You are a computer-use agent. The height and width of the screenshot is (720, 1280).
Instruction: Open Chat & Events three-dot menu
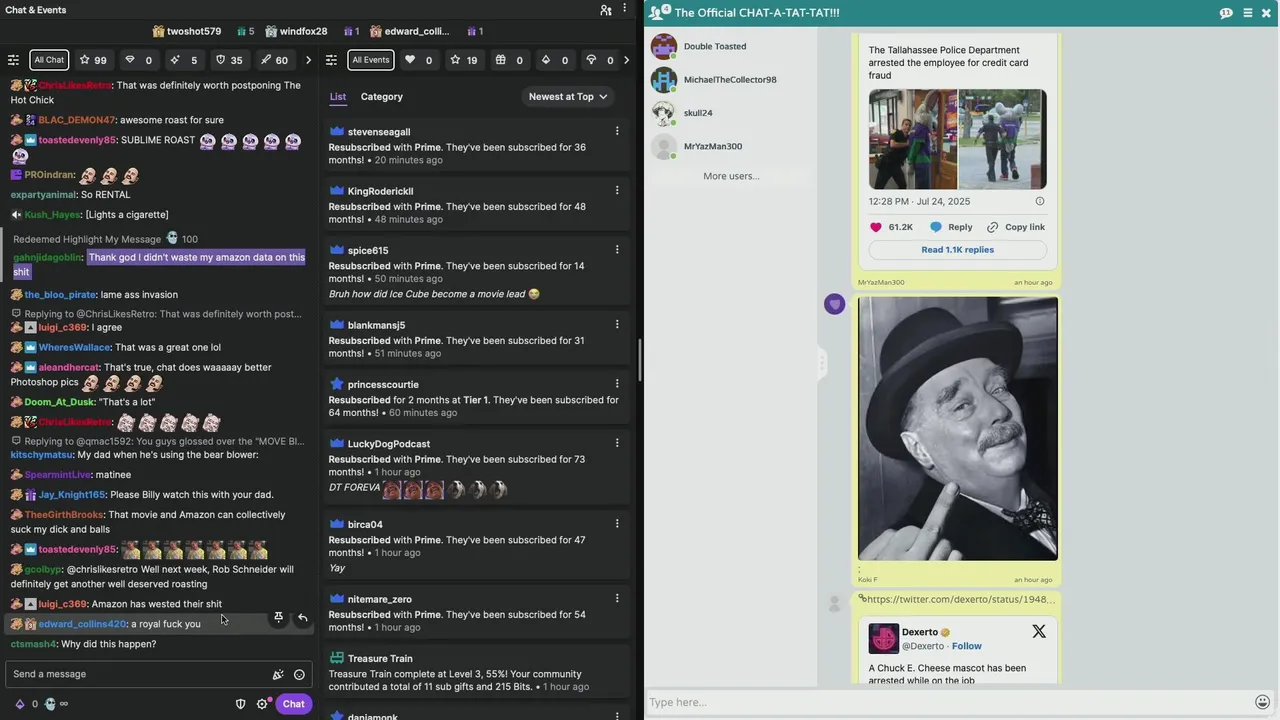tap(626, 10)
